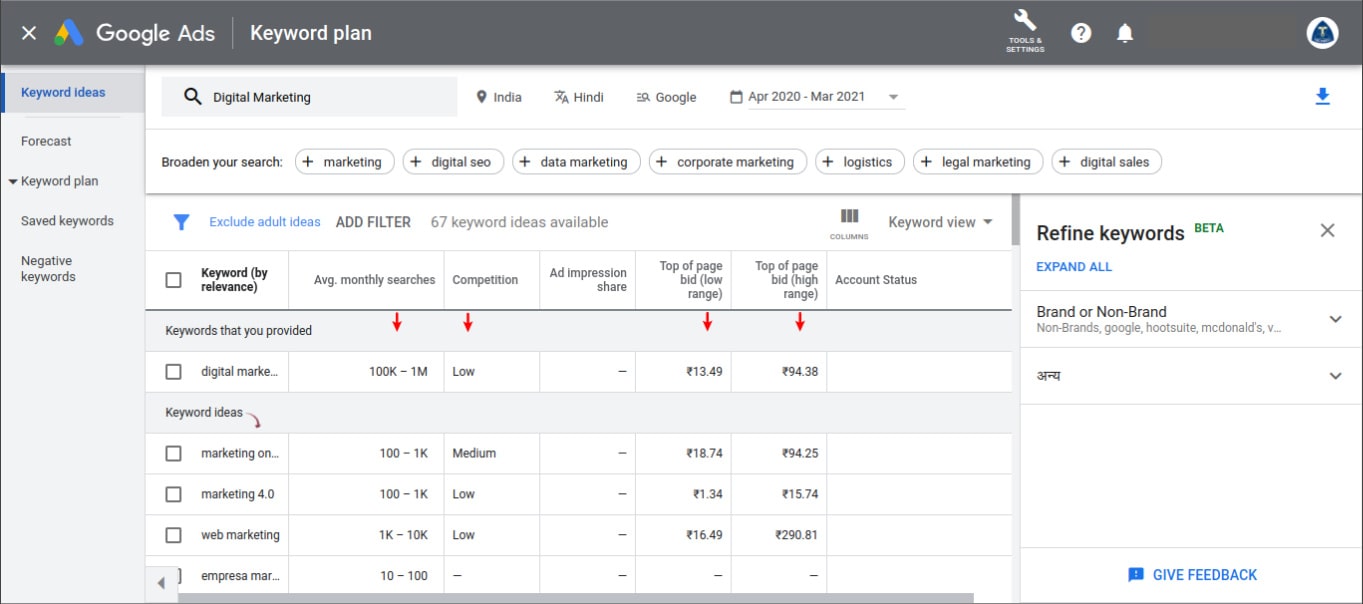Click the language icon beside Hindi
Screen dimensions: 1363x604
(561, 97)
